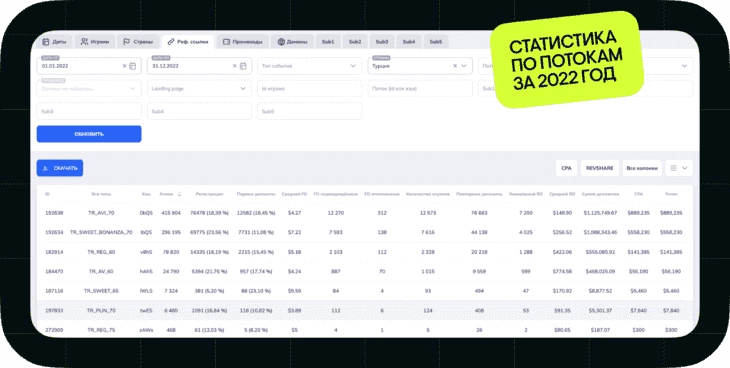Open the Даты tab with calendar icon
Viewport: 730px width, 368px height.
pyautogui.click(x=54, y=42)
